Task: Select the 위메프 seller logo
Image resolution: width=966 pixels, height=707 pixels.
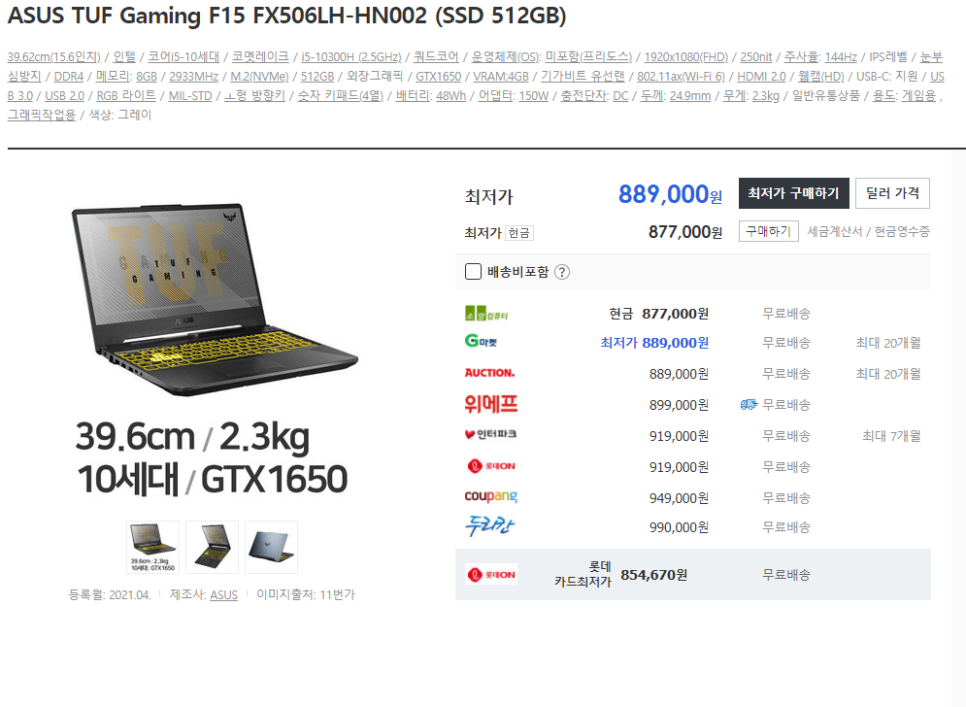Action: [490, 405]
